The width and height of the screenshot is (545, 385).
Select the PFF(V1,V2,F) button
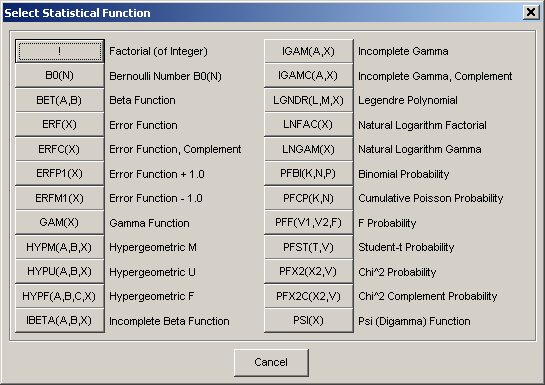click(x=309, y=222)
